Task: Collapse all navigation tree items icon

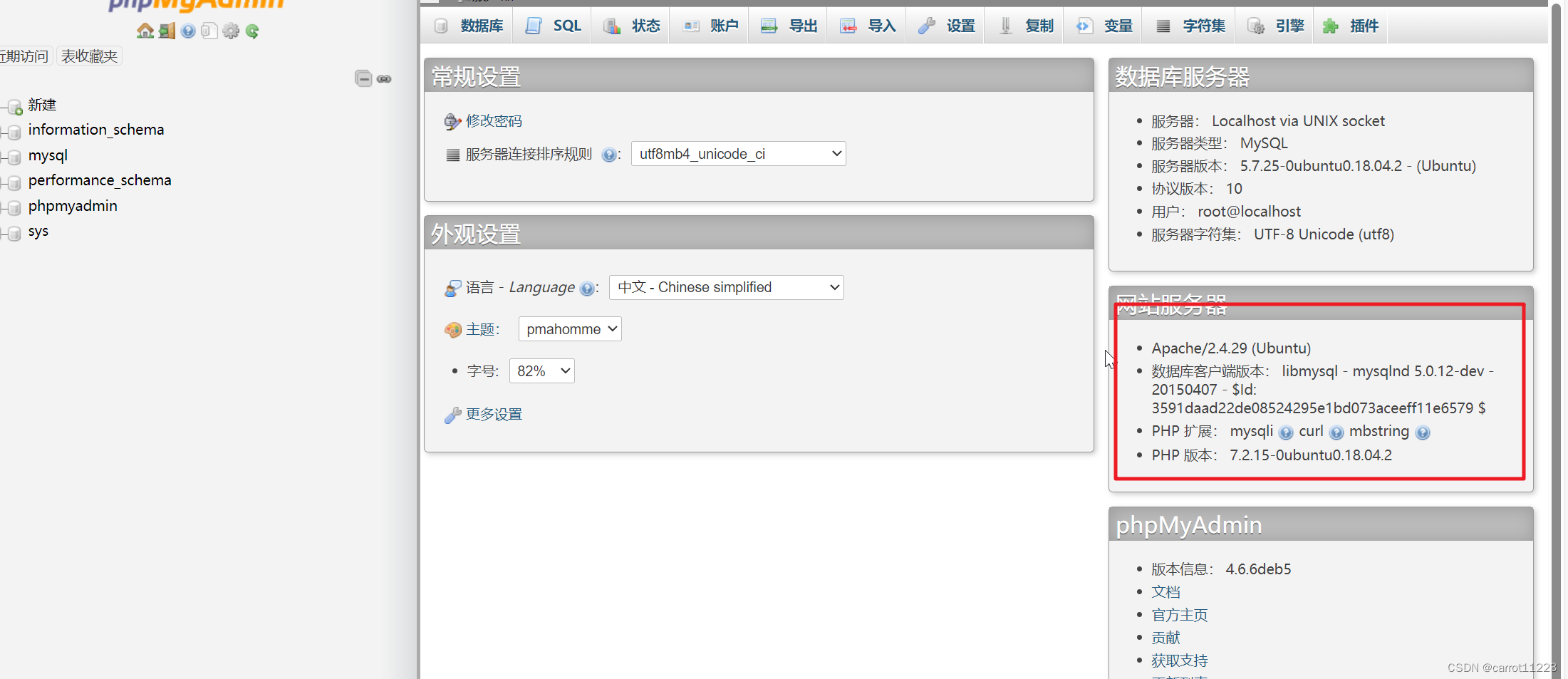Action: (363, 78)
